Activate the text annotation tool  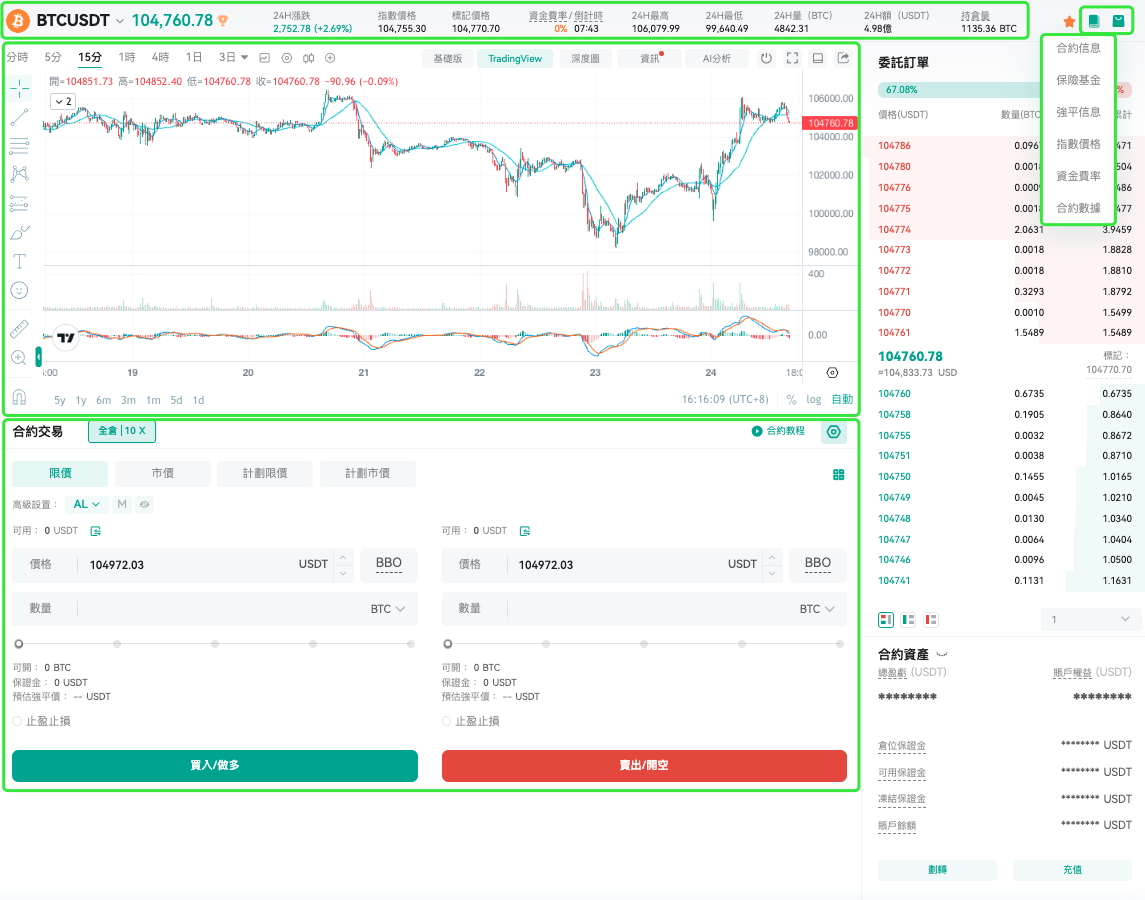point(20,262)
